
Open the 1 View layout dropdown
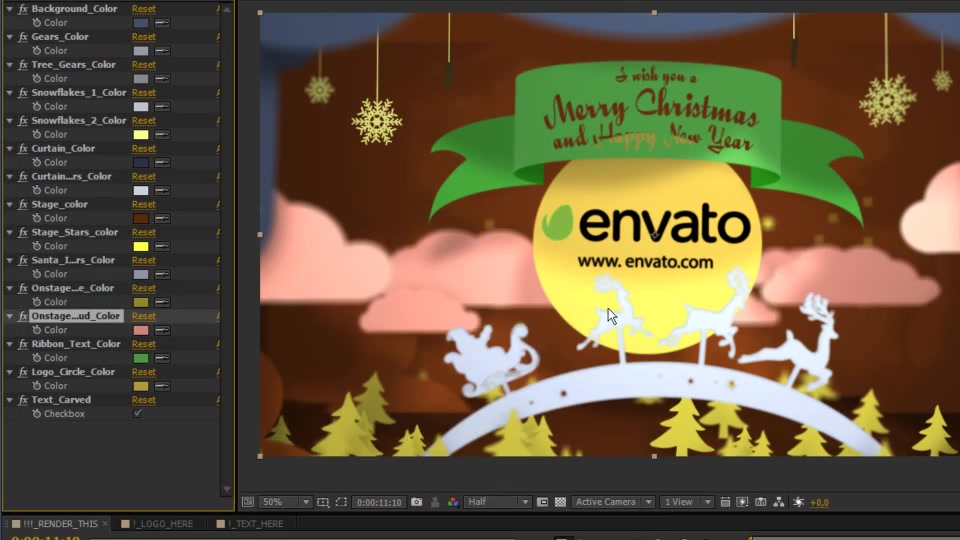tap(686, 502)
